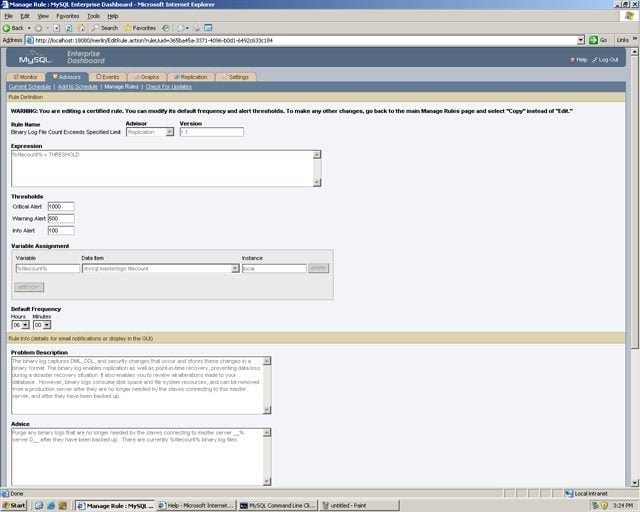Click the page vertical scrollbar down arrow
This screenshot has height=512, width=640.
(635, 483)
